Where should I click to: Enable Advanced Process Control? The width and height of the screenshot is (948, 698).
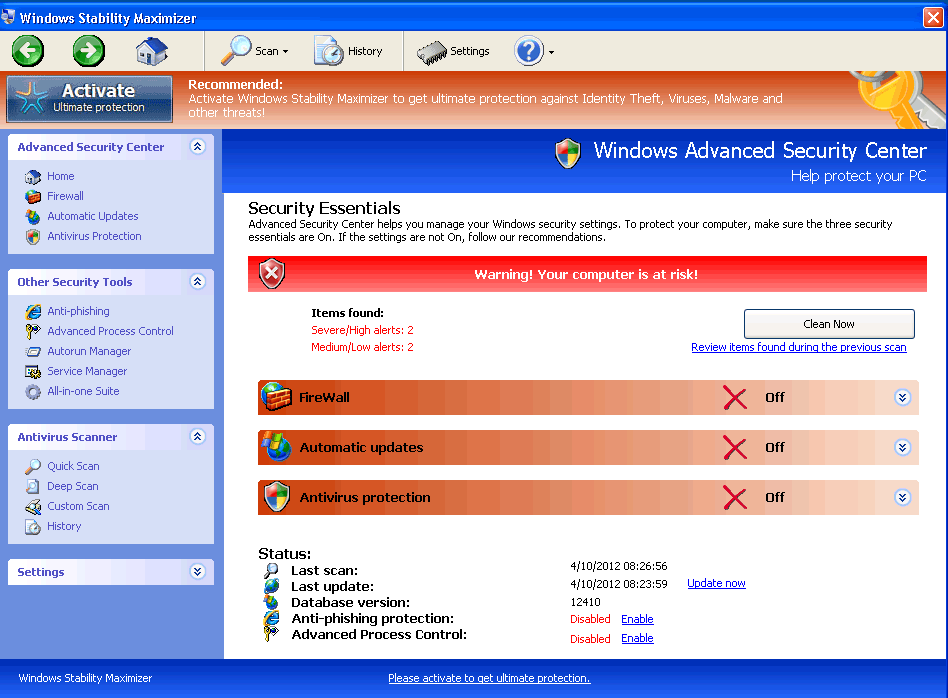pyautogui.click(x=637, y=638)
